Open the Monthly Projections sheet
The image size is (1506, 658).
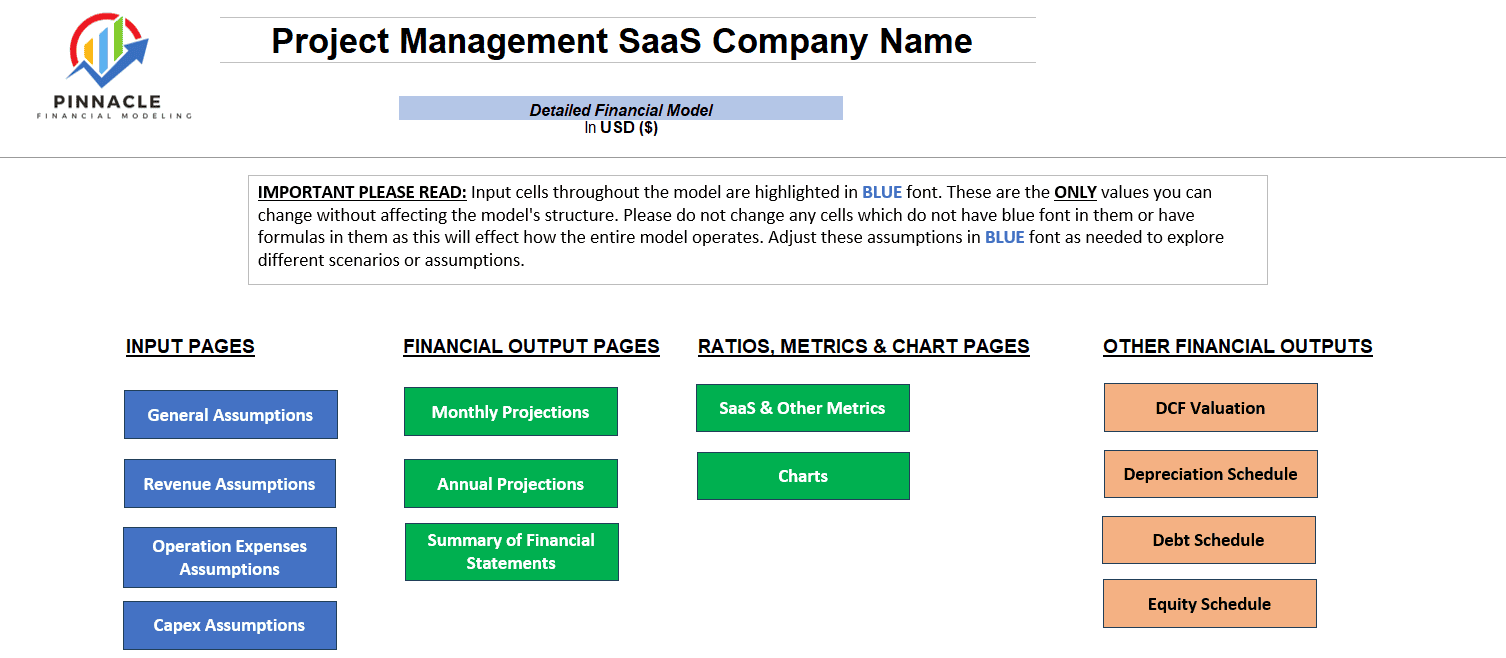[x=511, y=412]
